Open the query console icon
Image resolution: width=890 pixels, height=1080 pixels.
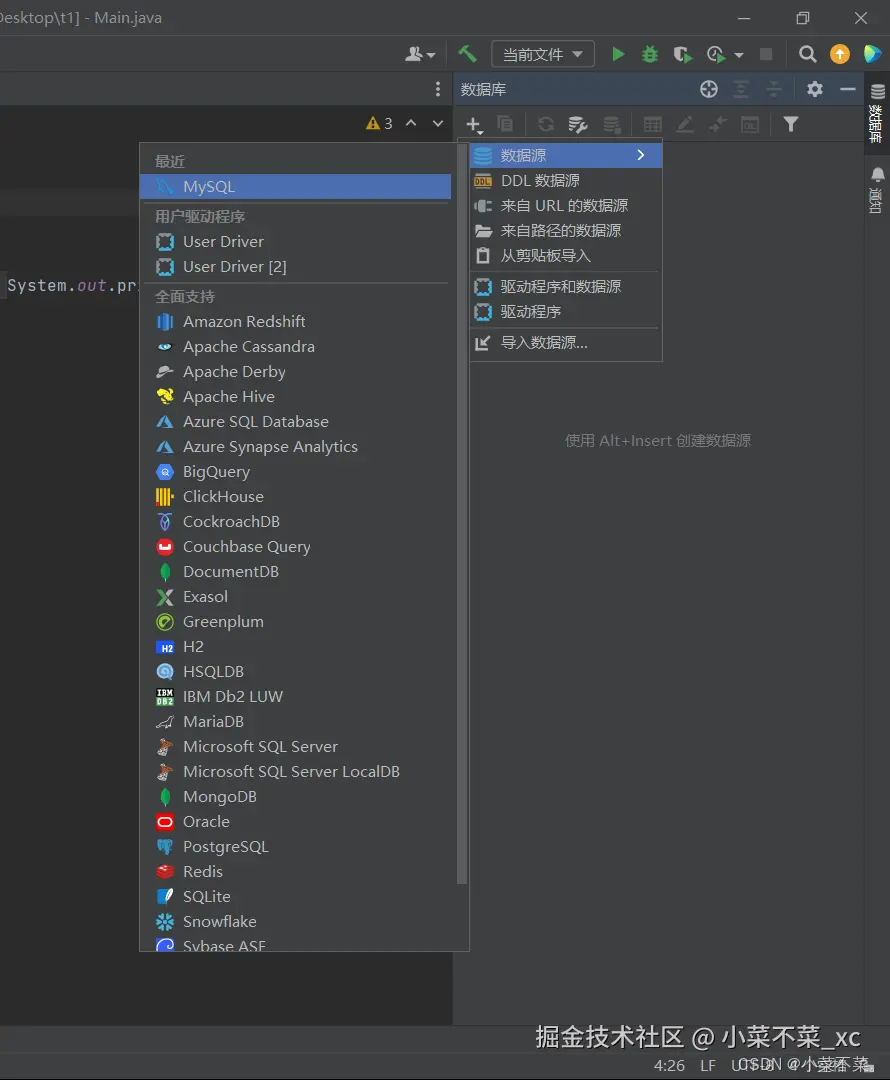(750, 124)
